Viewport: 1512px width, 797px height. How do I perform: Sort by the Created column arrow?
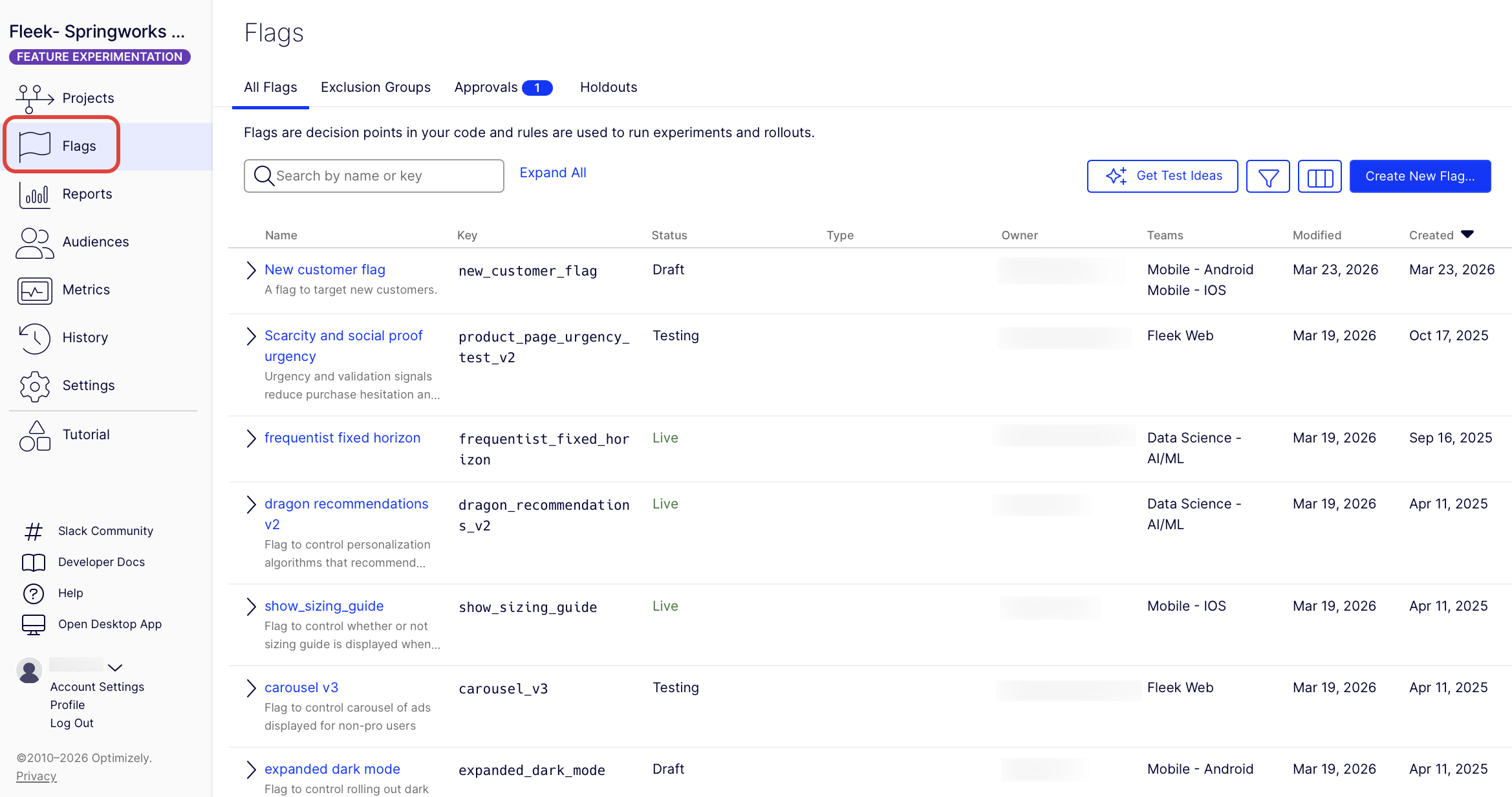tap(1467, 235)
